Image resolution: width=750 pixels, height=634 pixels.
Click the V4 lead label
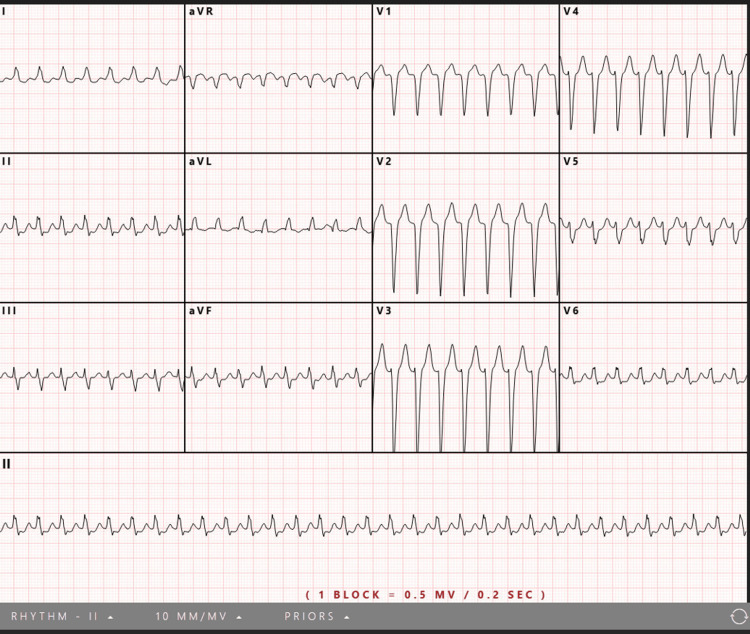571,11
